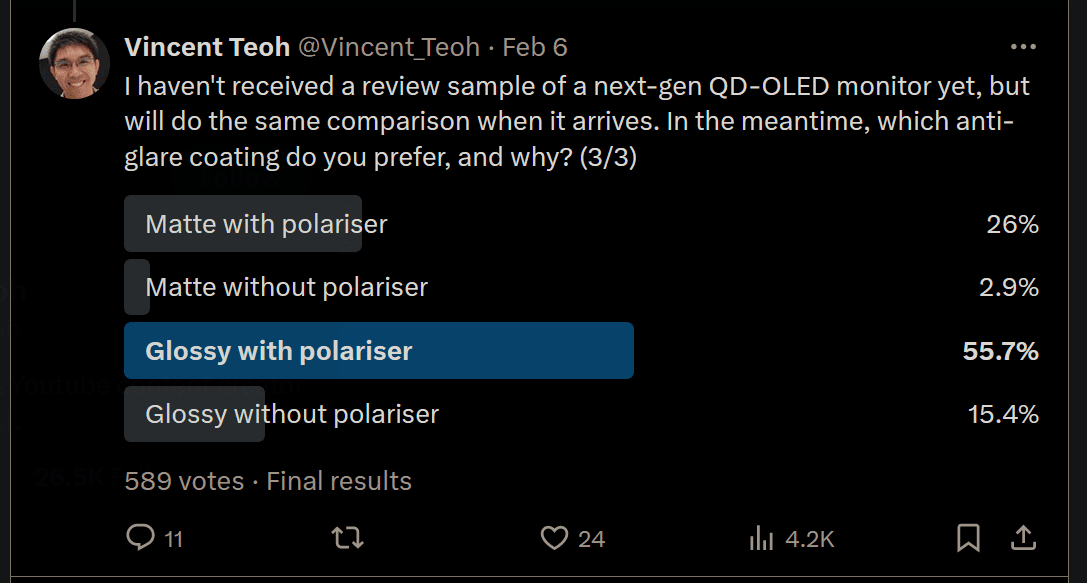
Task: Open the three-dot more options menu
Action: pyautogui.click(x=1023, y=47)
